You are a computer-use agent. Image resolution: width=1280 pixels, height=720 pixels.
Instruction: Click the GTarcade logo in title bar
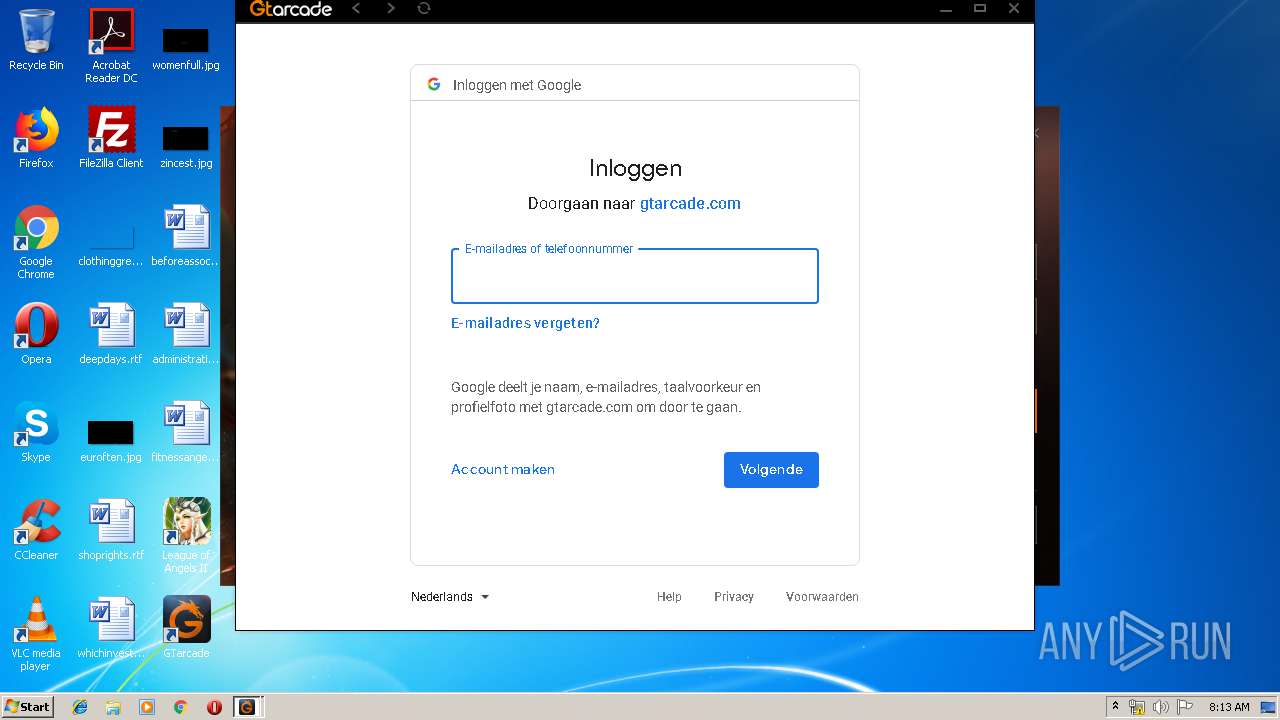click(x=290, y=9)
